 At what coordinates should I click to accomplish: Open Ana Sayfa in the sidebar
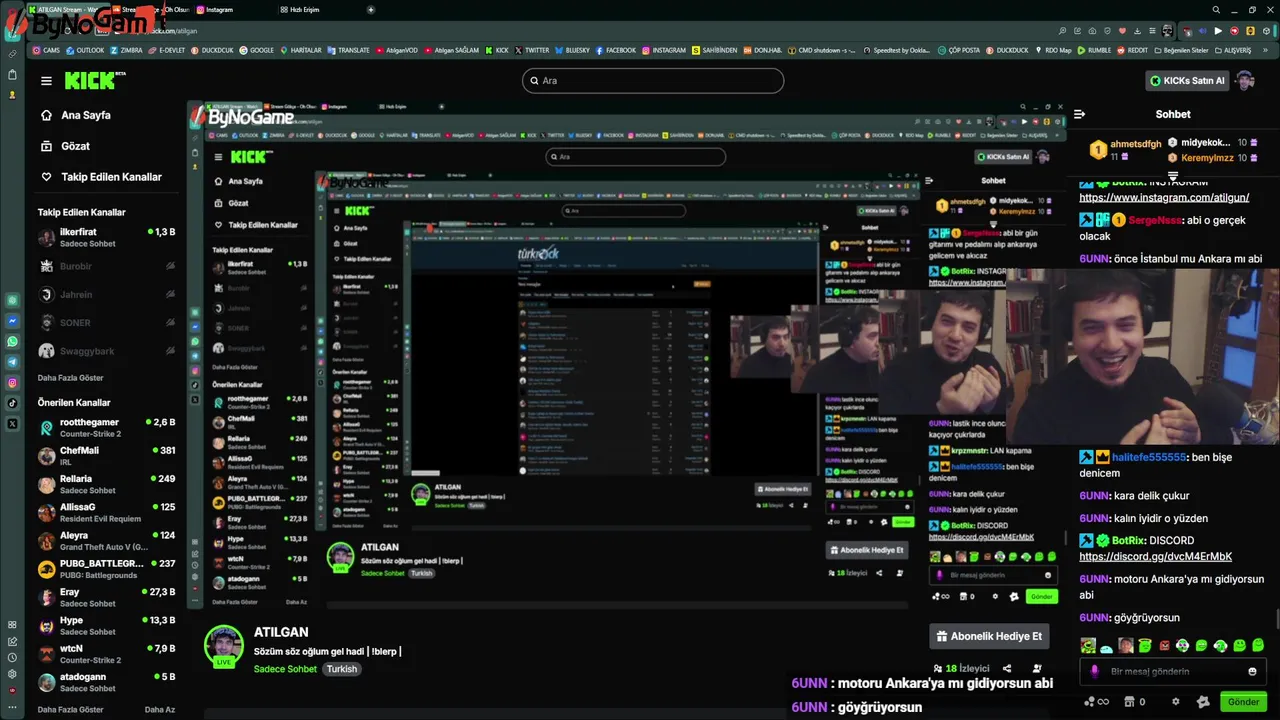(x=75, y=115)
